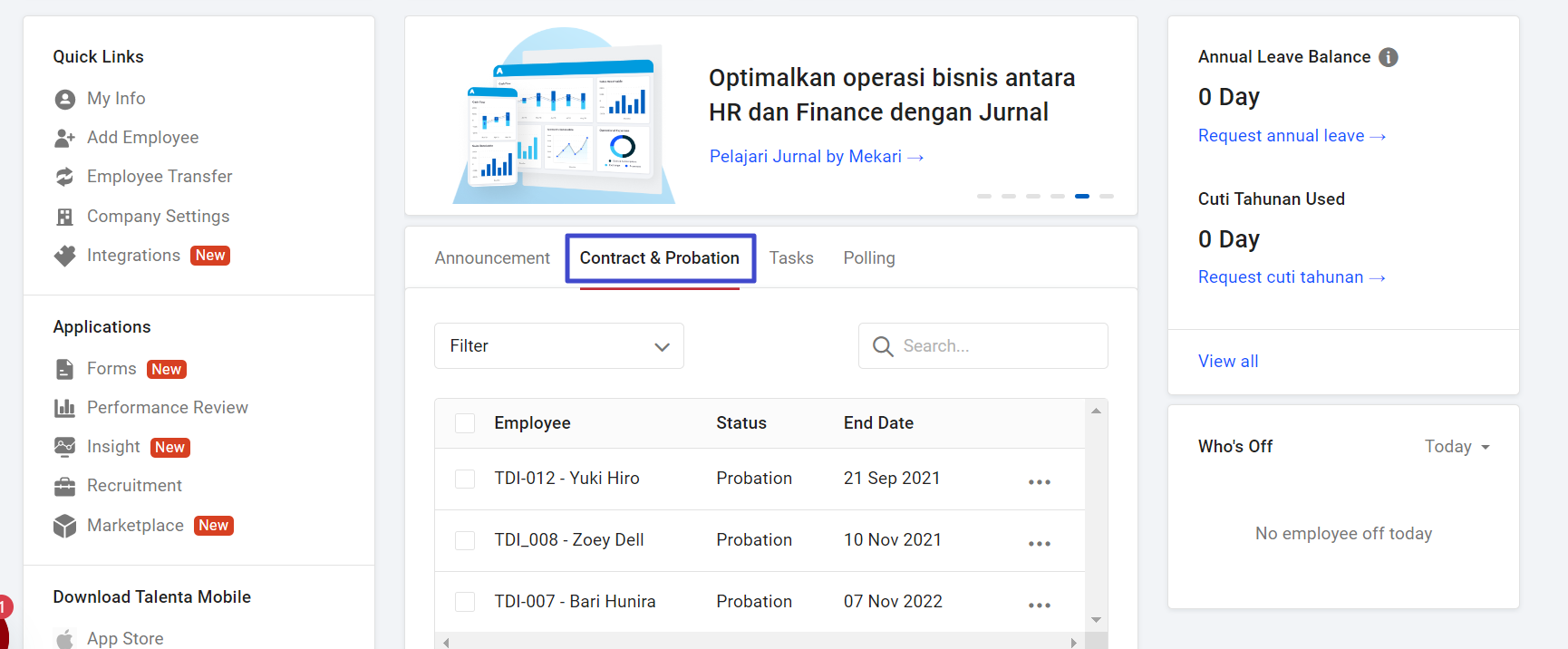Open the Insight application link
This screenshot has width=1568, height=649.
pyautogui.click(x=113, y=447)
